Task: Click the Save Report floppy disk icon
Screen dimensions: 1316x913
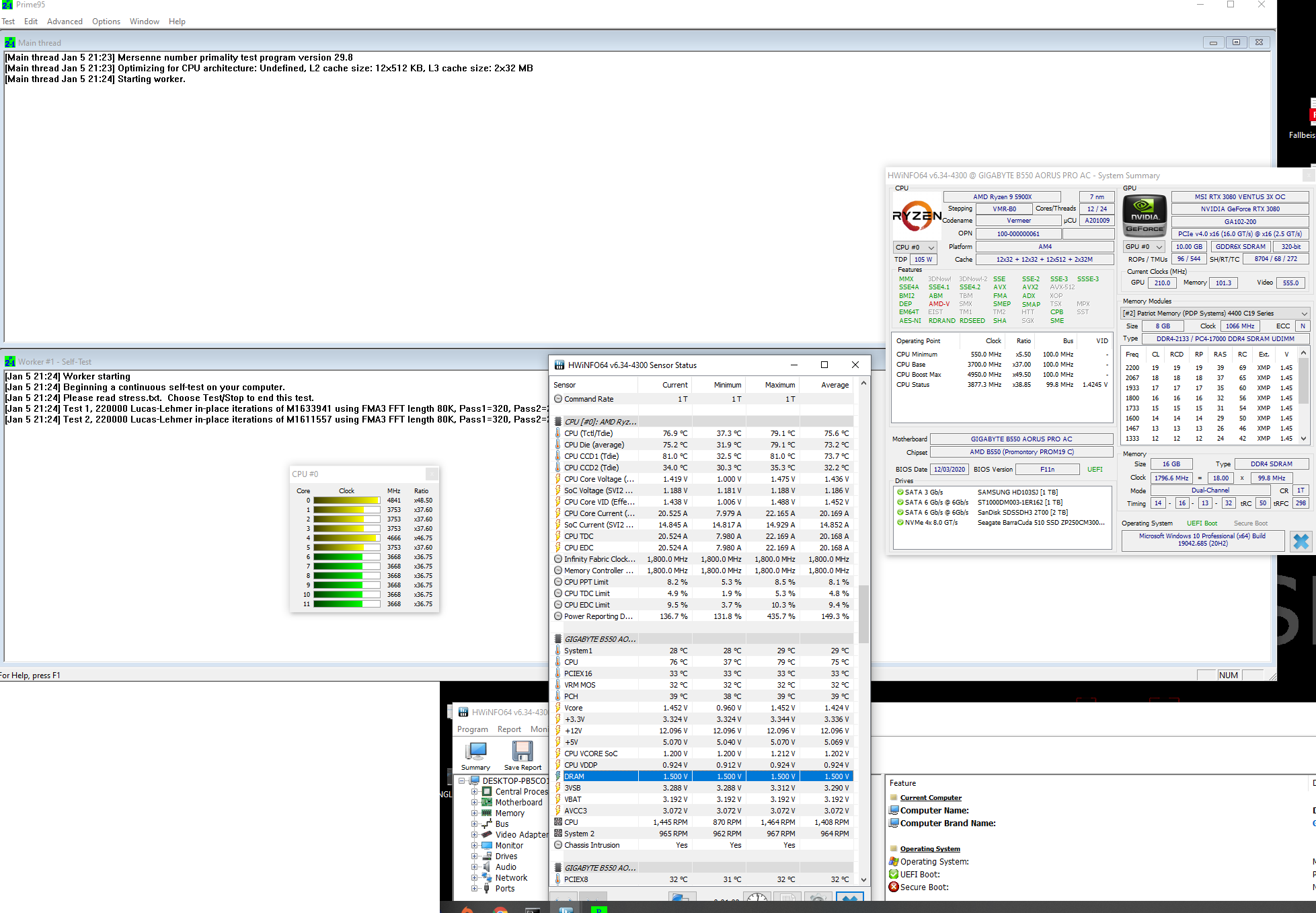Action: click(x=522, y=751)
